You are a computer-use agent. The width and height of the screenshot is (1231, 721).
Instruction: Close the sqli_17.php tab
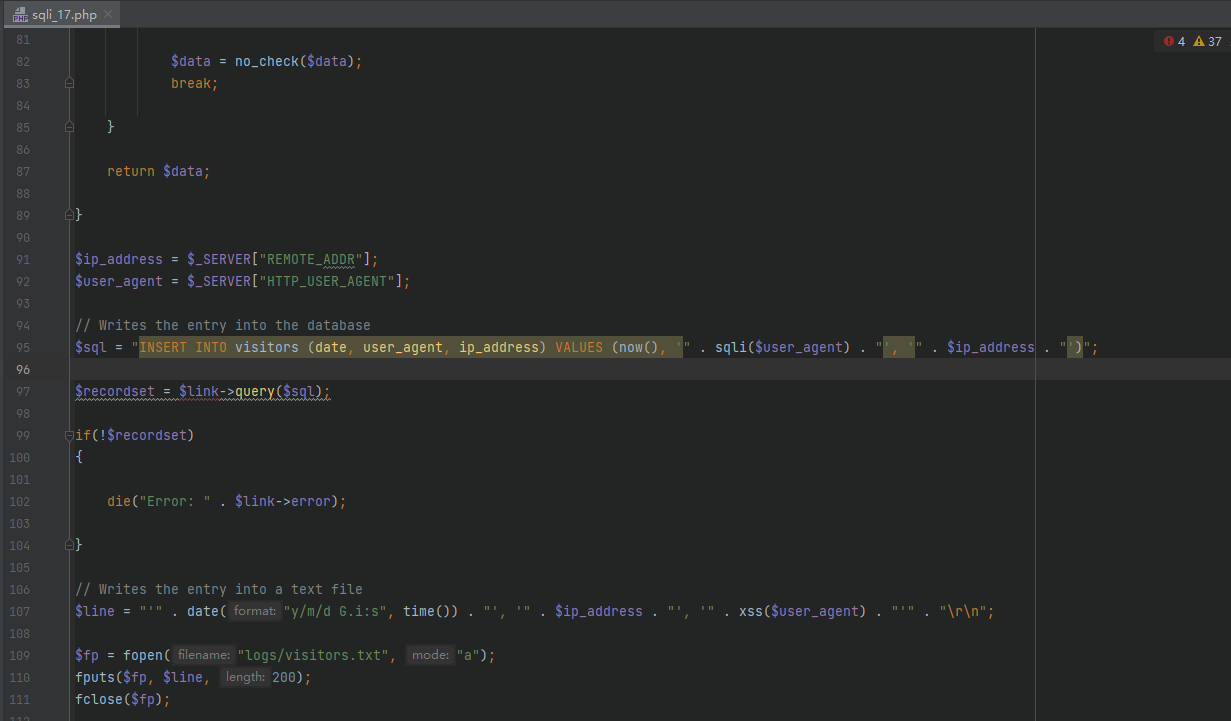coord(108,14)
